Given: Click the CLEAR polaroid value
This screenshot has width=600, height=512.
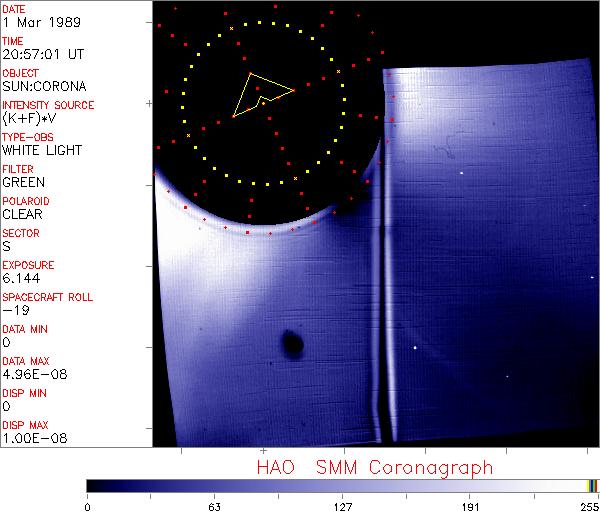Looking at the screenshot, I should (x=22, y=214).
